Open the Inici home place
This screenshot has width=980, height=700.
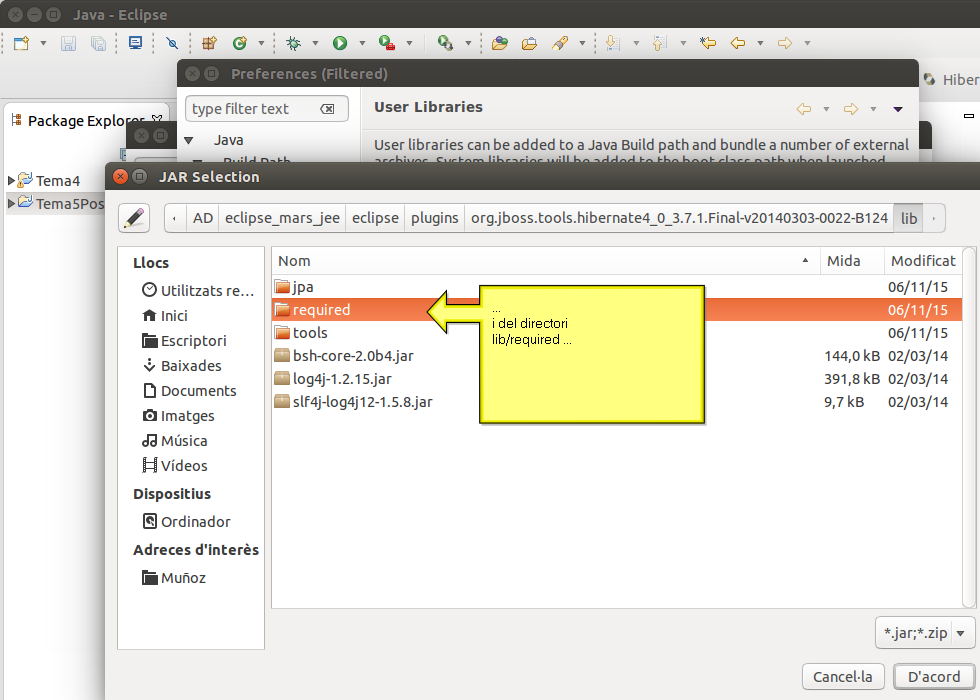coord(165,316)
